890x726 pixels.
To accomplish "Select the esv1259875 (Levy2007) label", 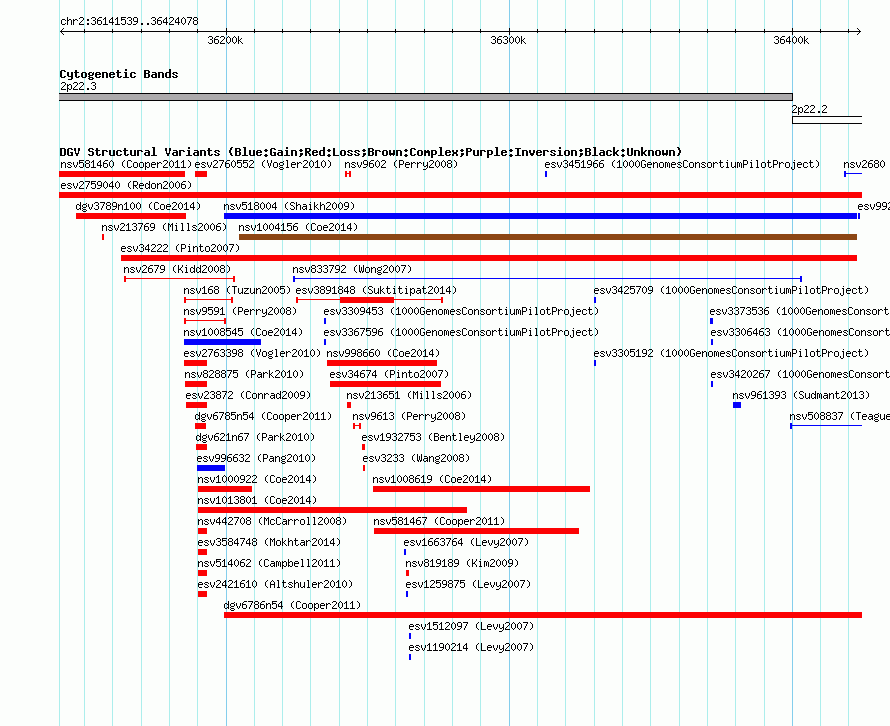I will (468, 585).
